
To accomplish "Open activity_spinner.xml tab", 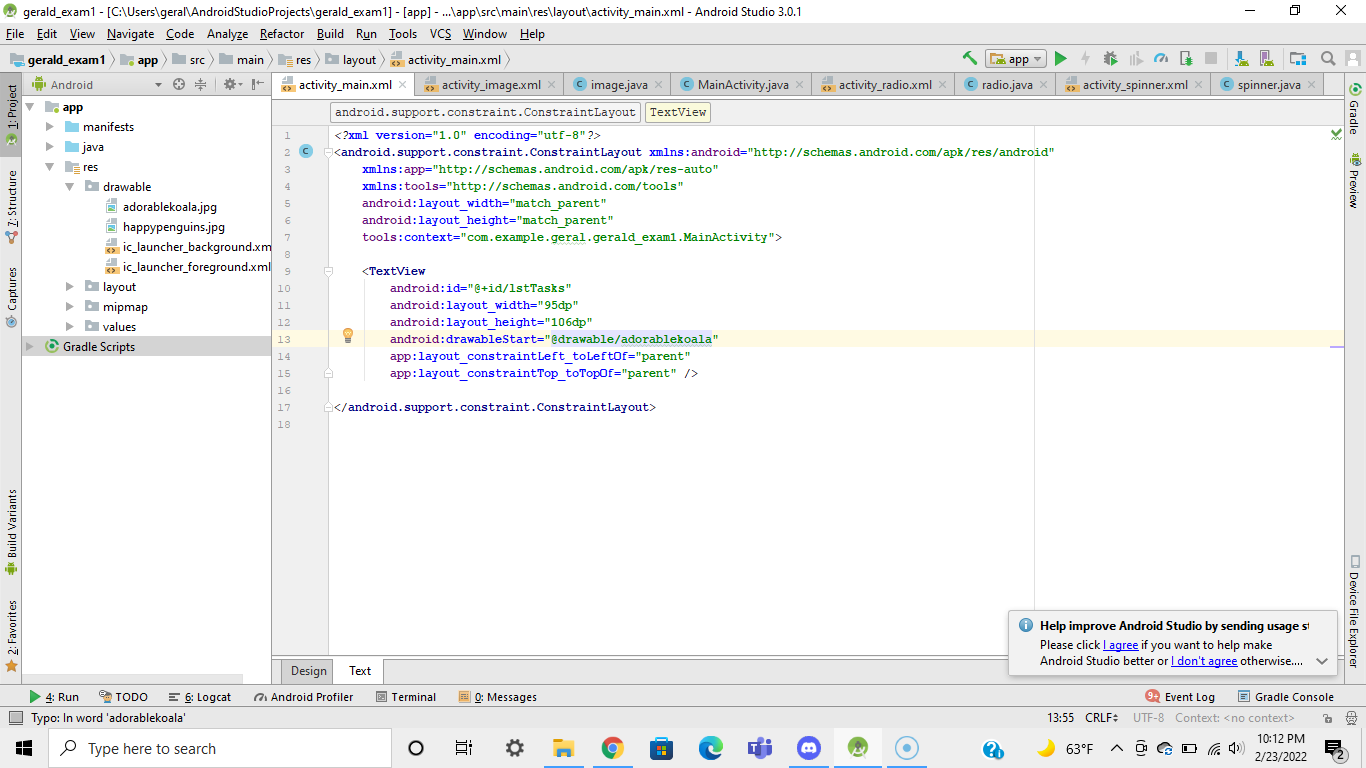I will 1135,85.
